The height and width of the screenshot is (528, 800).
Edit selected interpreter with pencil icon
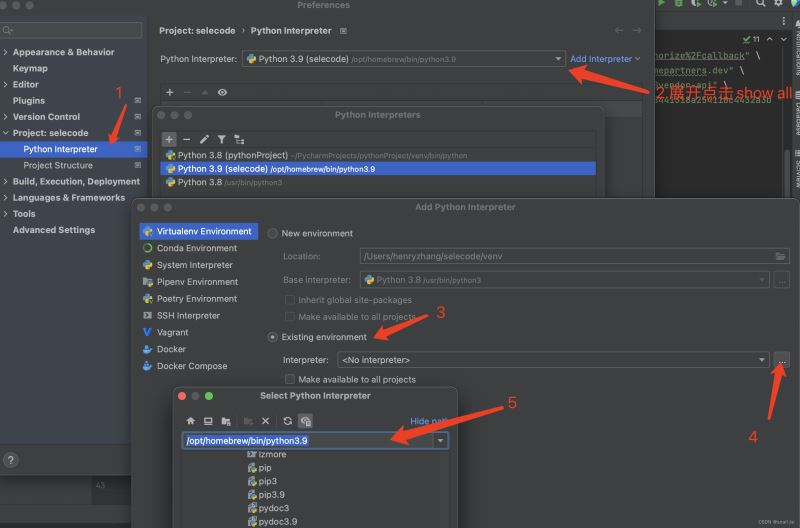coord(204,139)
